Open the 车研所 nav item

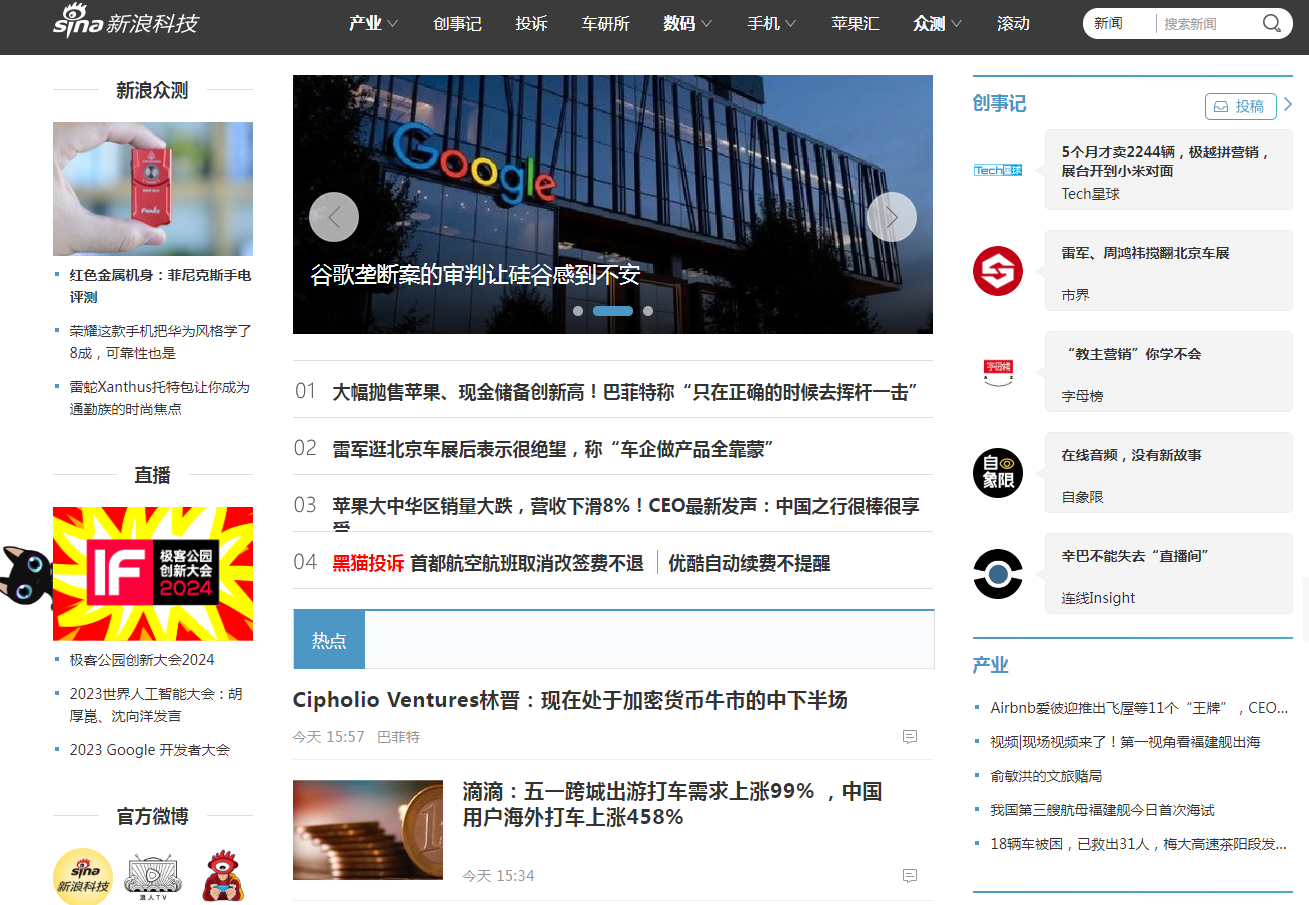tap(606, 23)
